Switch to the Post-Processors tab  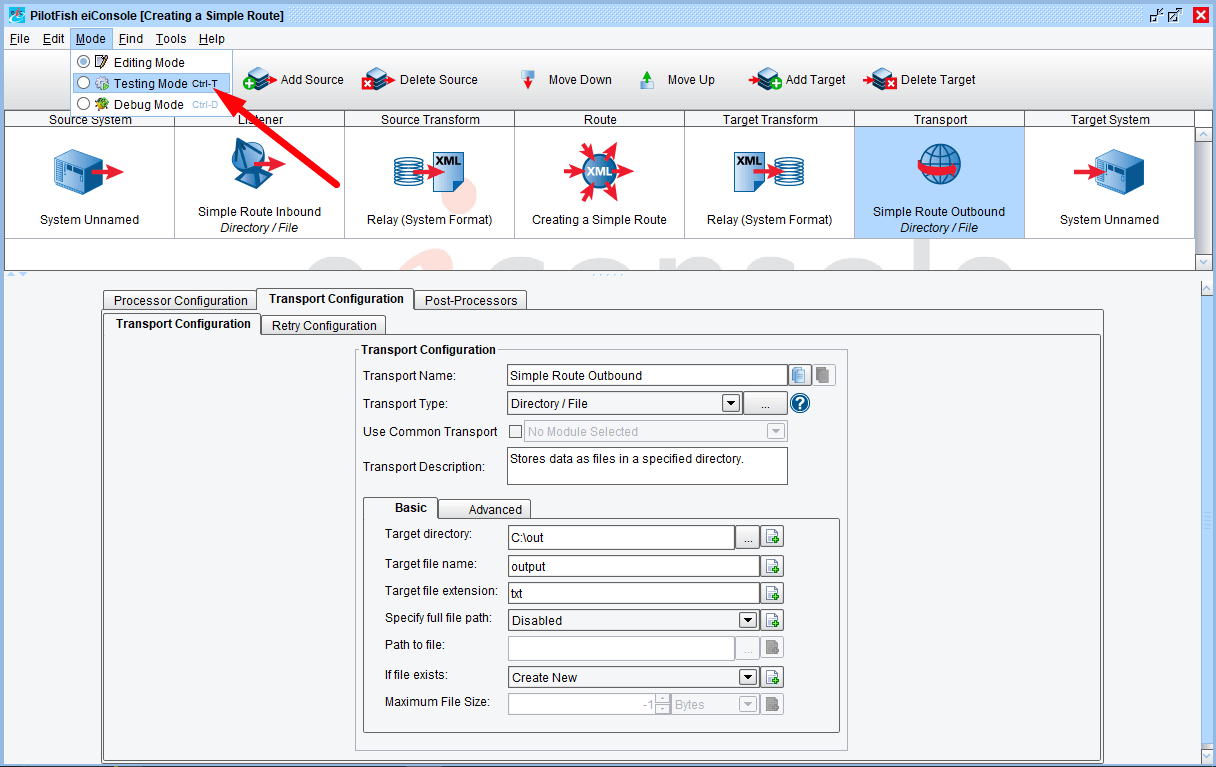tap(470, 300)
